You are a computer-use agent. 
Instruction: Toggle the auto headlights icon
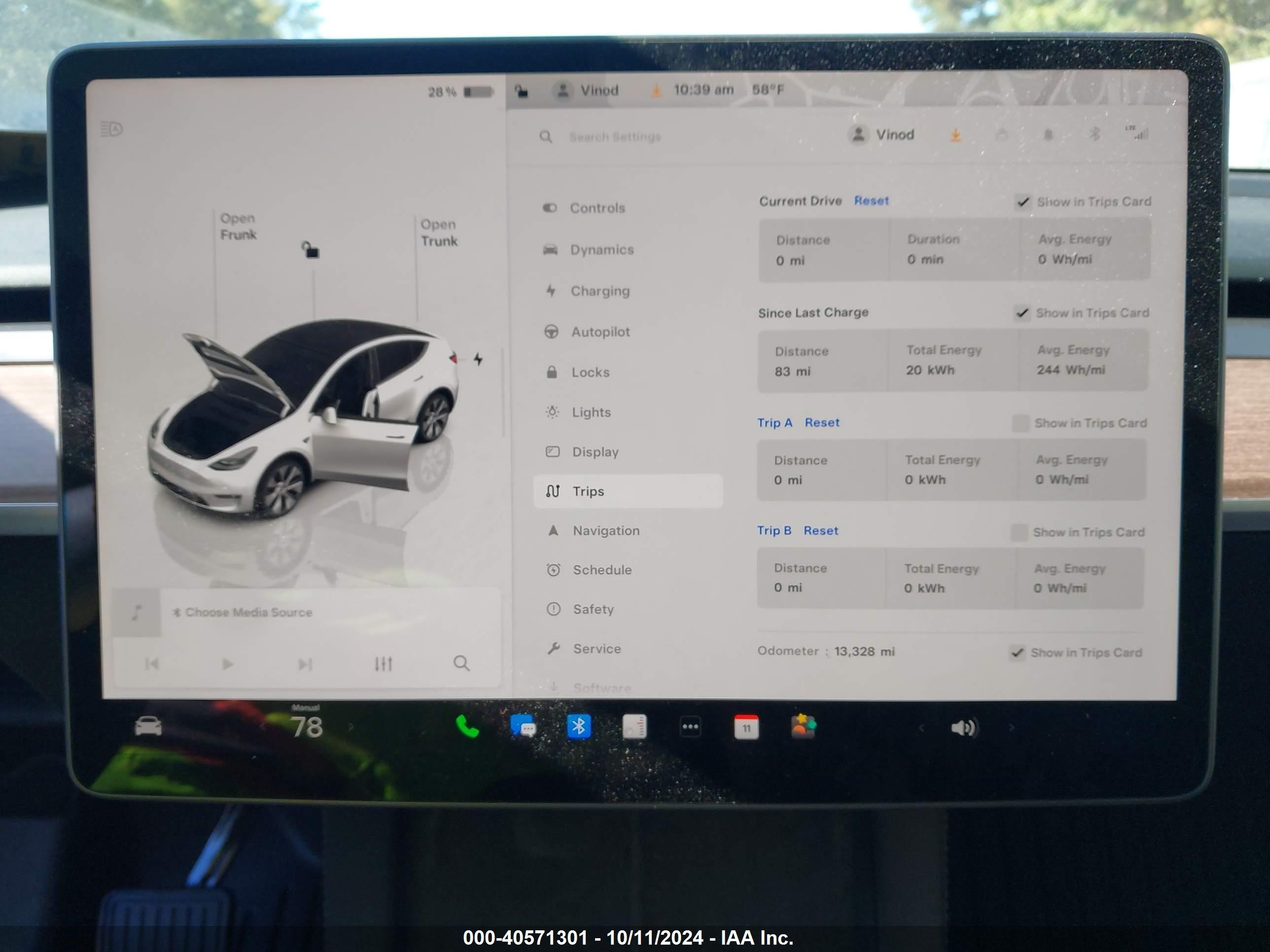(x=111, y=129)
